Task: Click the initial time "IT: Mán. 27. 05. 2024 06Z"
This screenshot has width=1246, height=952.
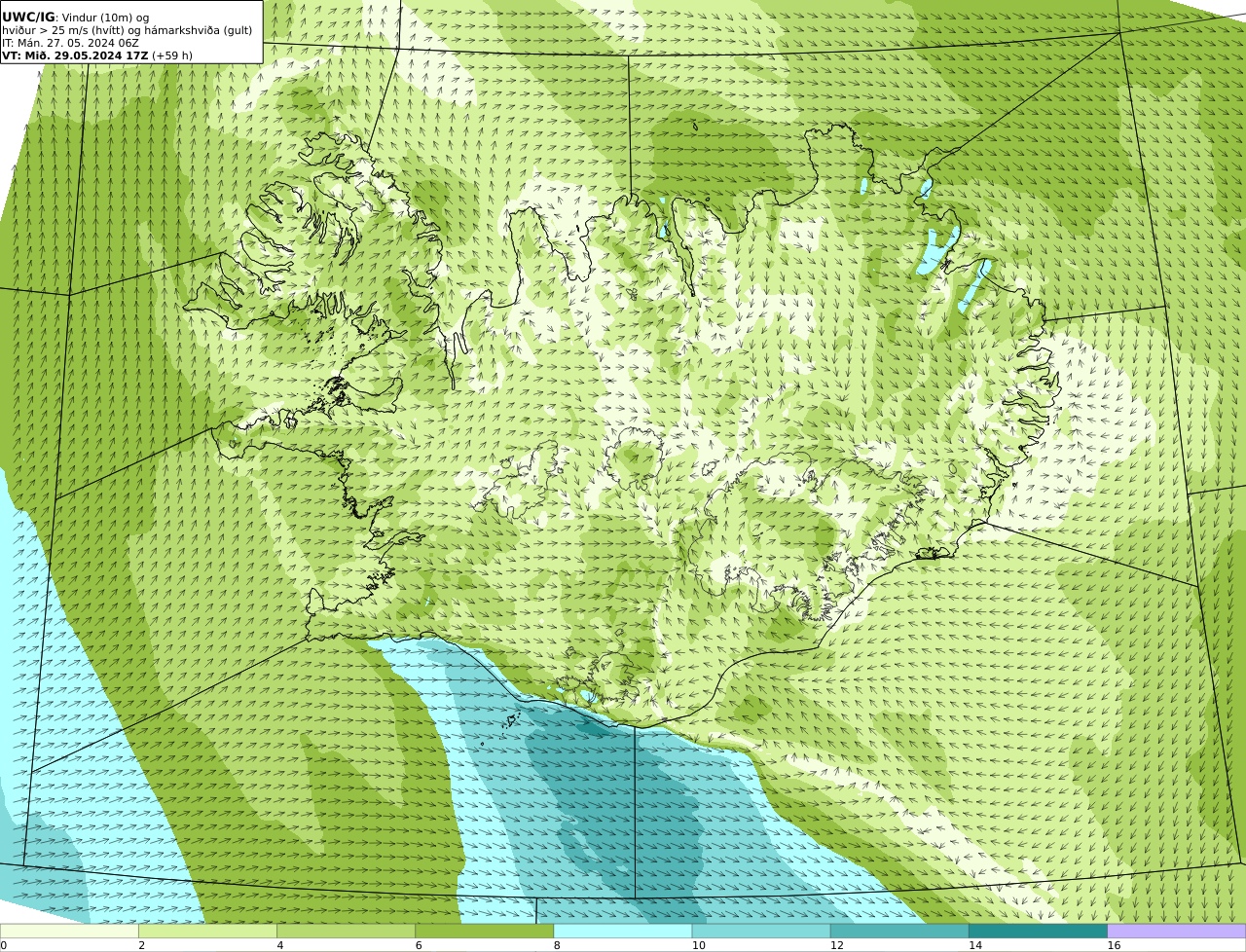Action: [70, 43]
